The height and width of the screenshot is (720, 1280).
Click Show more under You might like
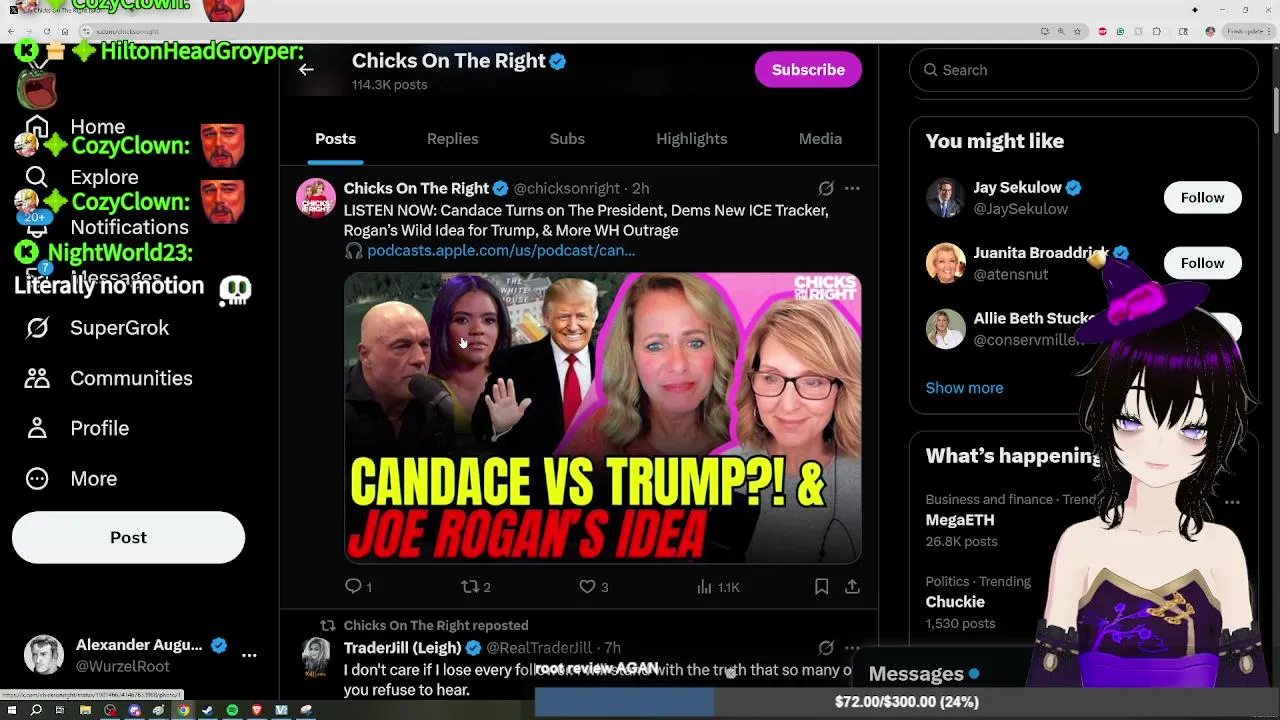pyautogui.click(x=964, y=388)
